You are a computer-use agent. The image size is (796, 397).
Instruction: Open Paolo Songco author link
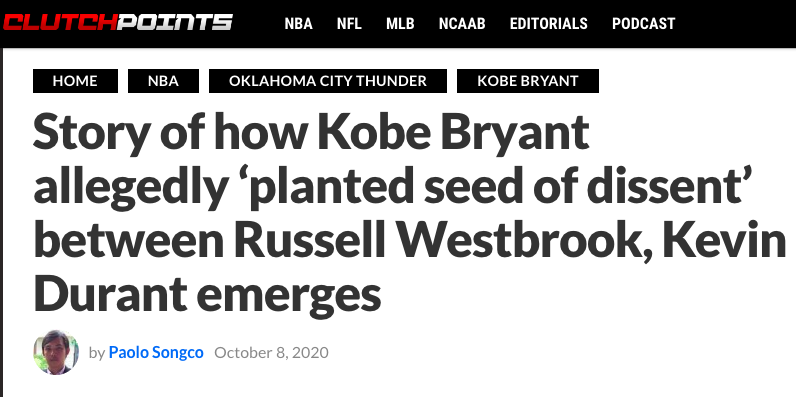click(x=156, y=352)
